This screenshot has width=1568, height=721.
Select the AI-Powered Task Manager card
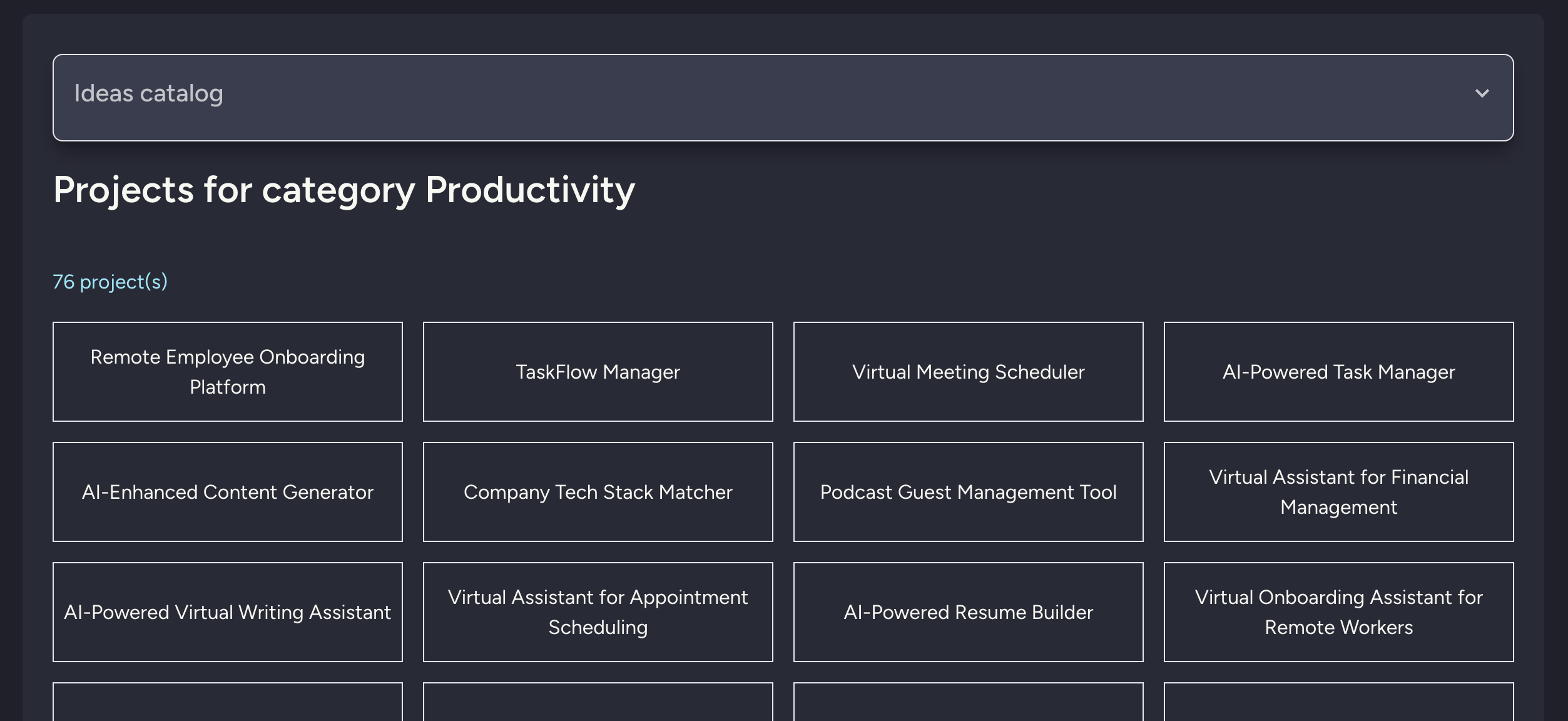click(x=1338, y=372)
